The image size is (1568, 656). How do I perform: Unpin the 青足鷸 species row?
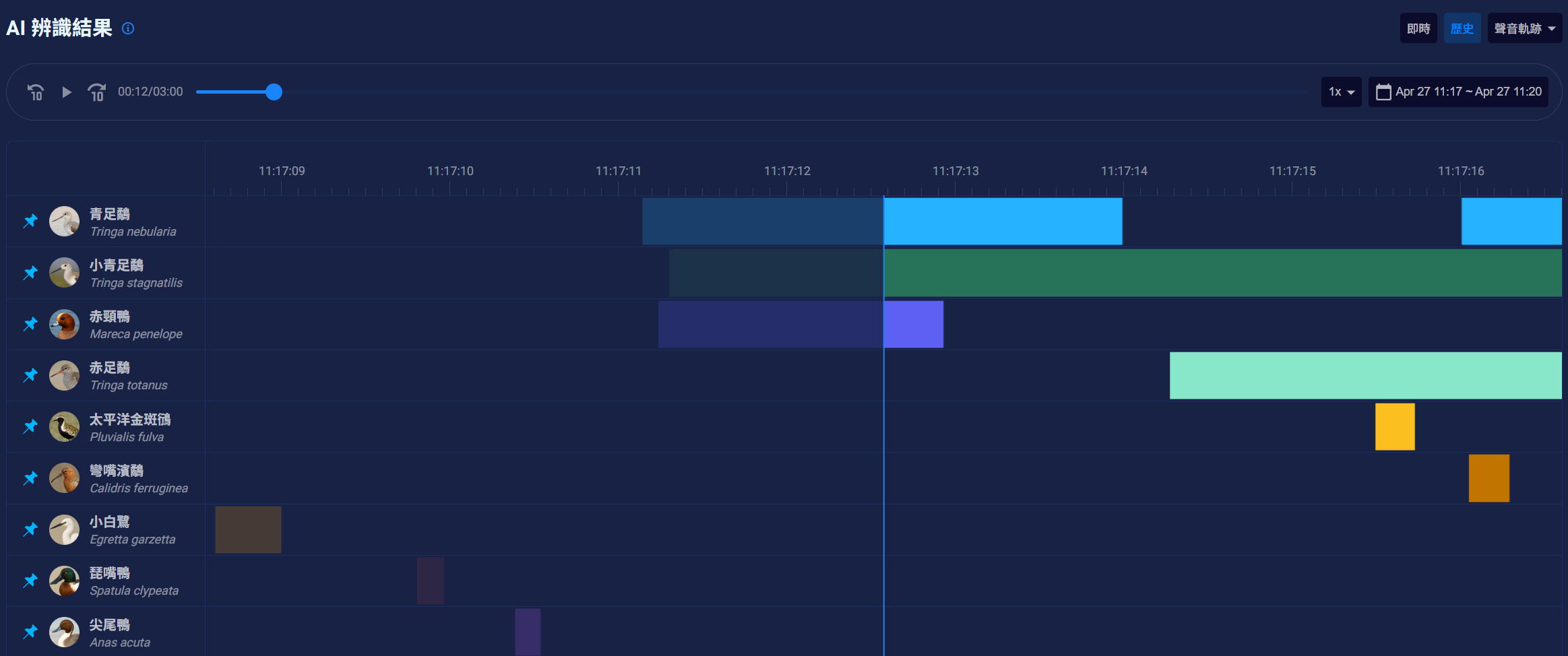tap(30, 221)
